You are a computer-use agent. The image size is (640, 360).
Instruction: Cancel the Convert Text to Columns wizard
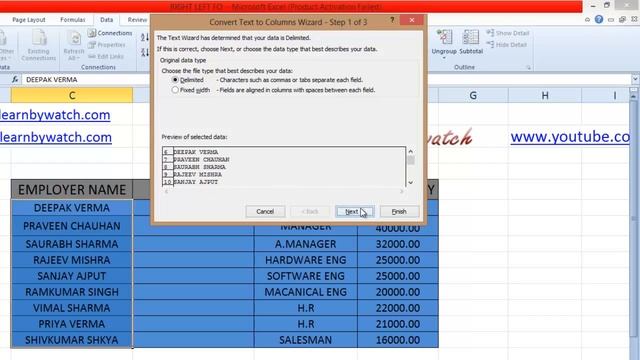coord(265,211)
